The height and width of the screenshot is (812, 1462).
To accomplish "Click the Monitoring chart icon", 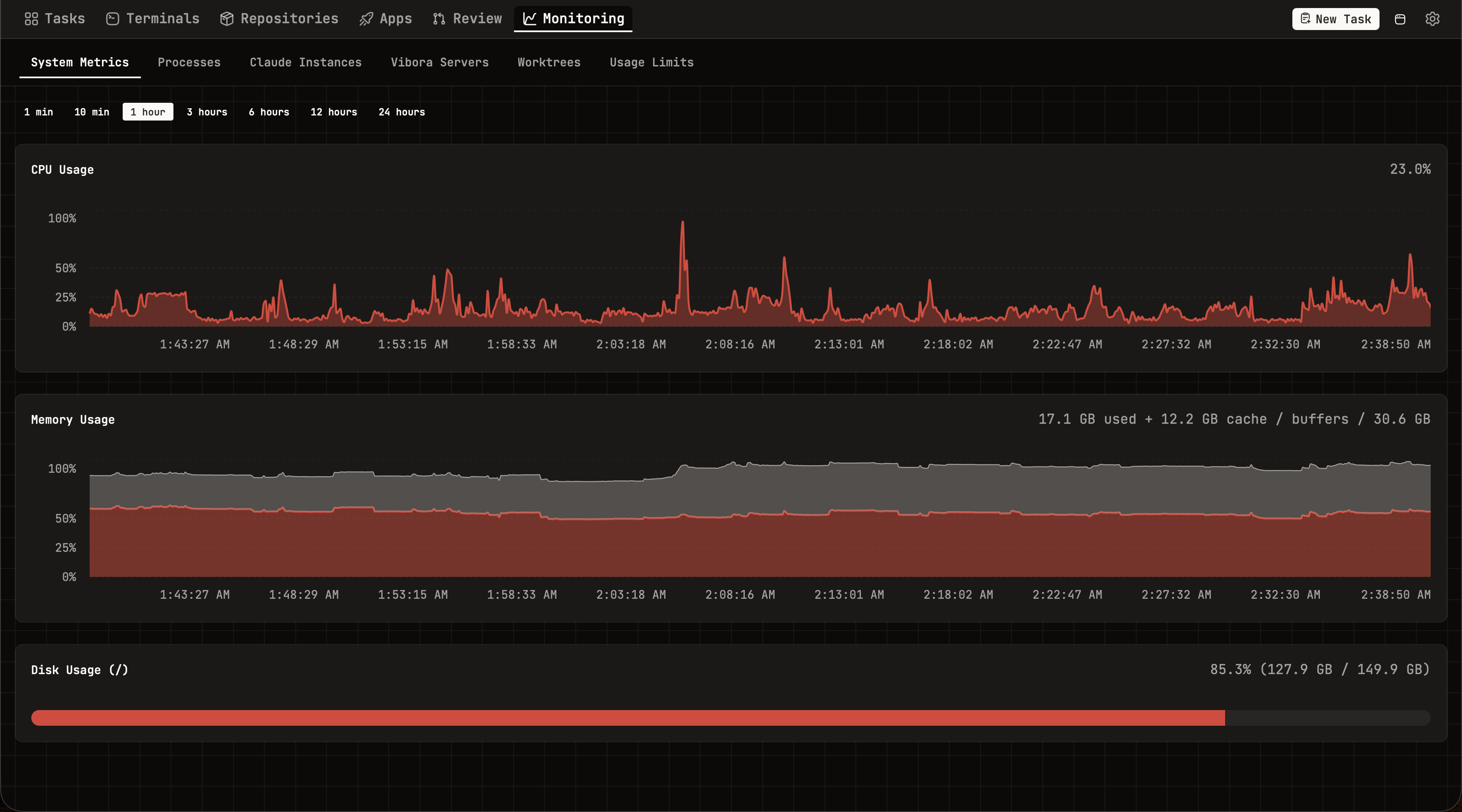I will (530, 19).
